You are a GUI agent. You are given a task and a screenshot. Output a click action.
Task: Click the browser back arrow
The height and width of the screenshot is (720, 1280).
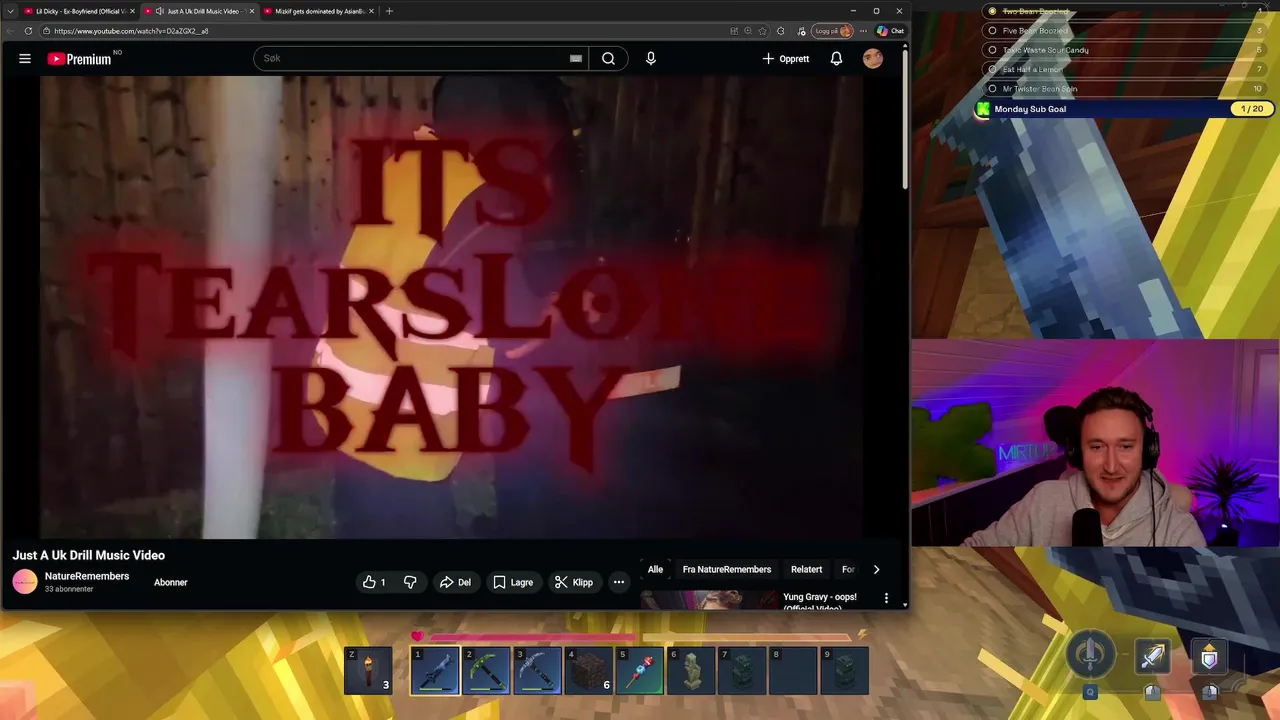pos(11,31)
